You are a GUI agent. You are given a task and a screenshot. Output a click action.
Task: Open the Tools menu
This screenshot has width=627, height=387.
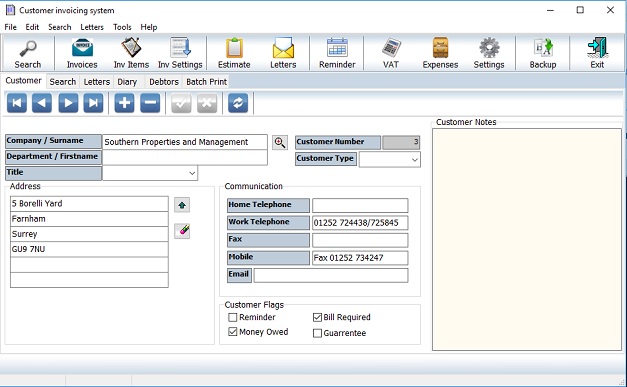tap(122, 27)
